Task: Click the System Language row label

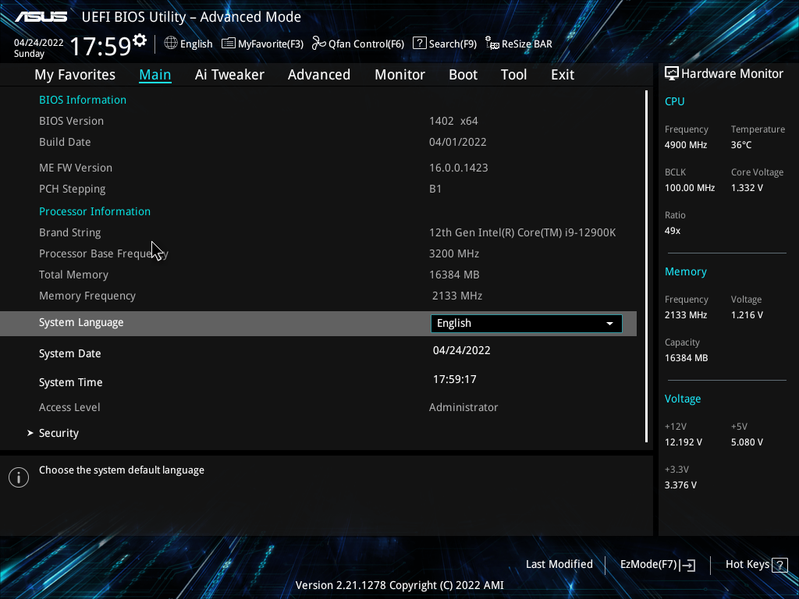Action: click(81, 323)
